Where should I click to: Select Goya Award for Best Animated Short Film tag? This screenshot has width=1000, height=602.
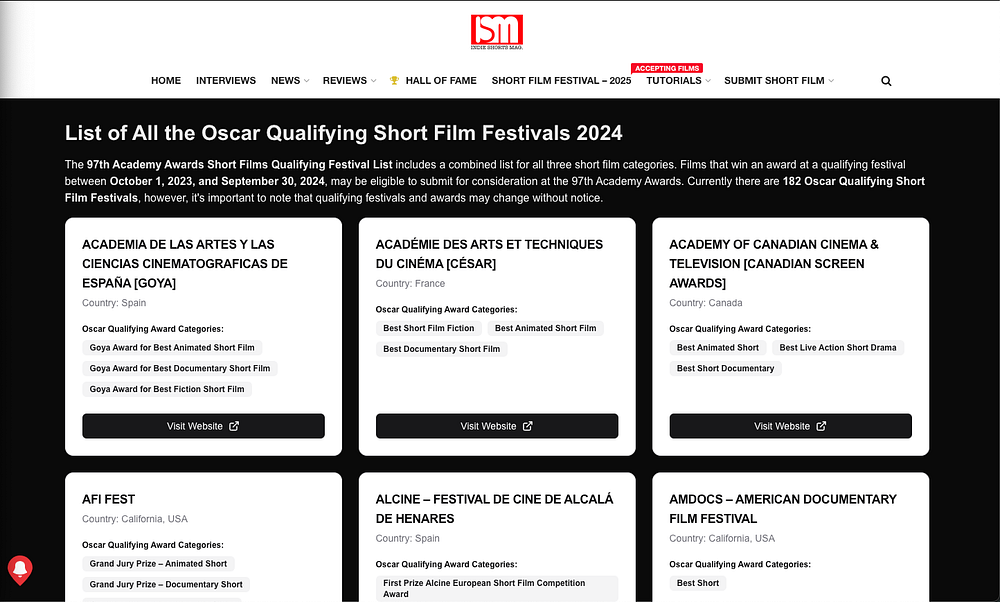[172, 348]
